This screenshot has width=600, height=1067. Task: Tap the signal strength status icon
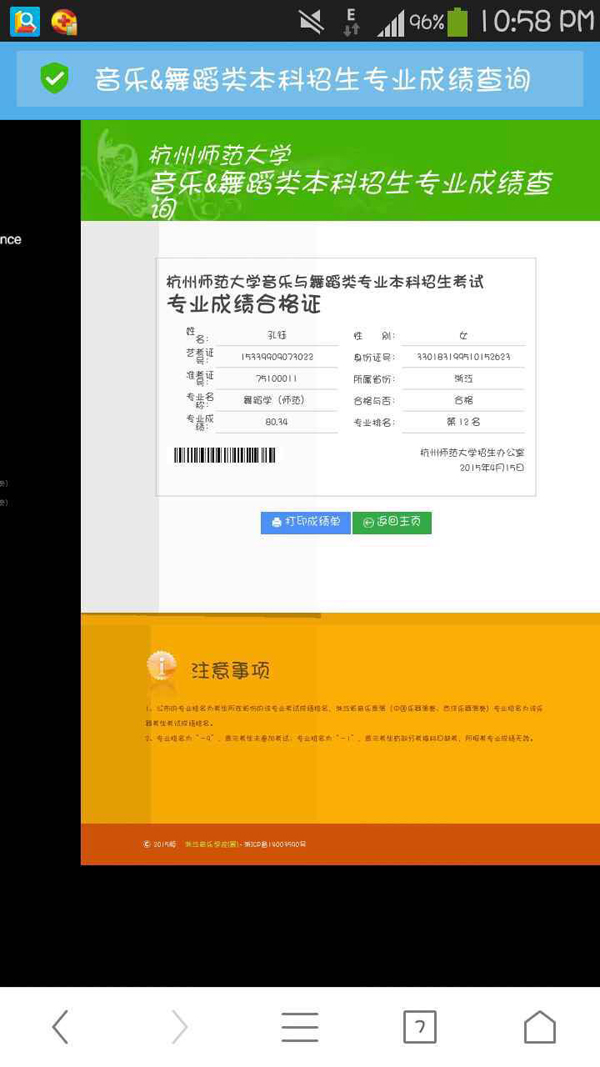(391, 23)
